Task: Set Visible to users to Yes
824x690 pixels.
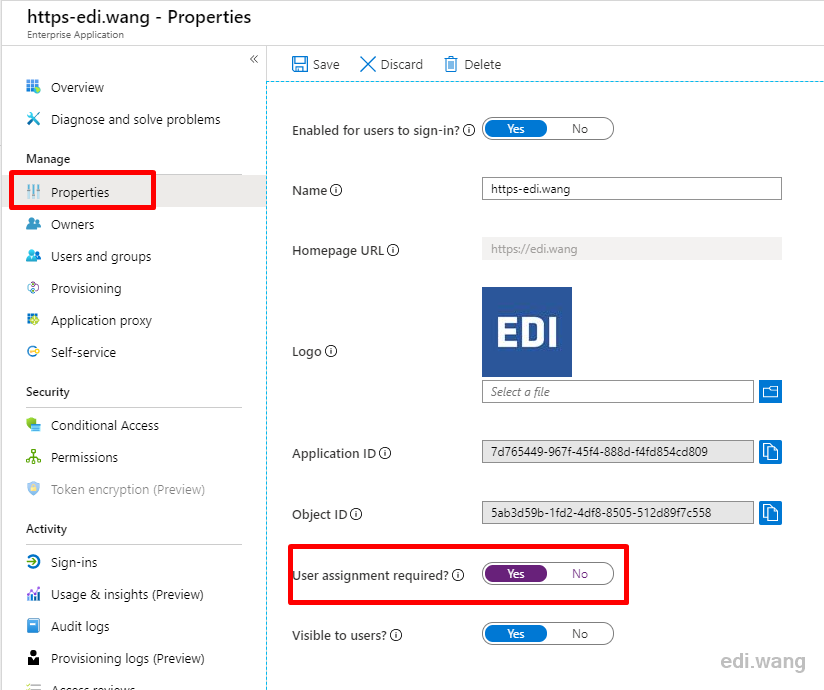Action: click(516, 633)
